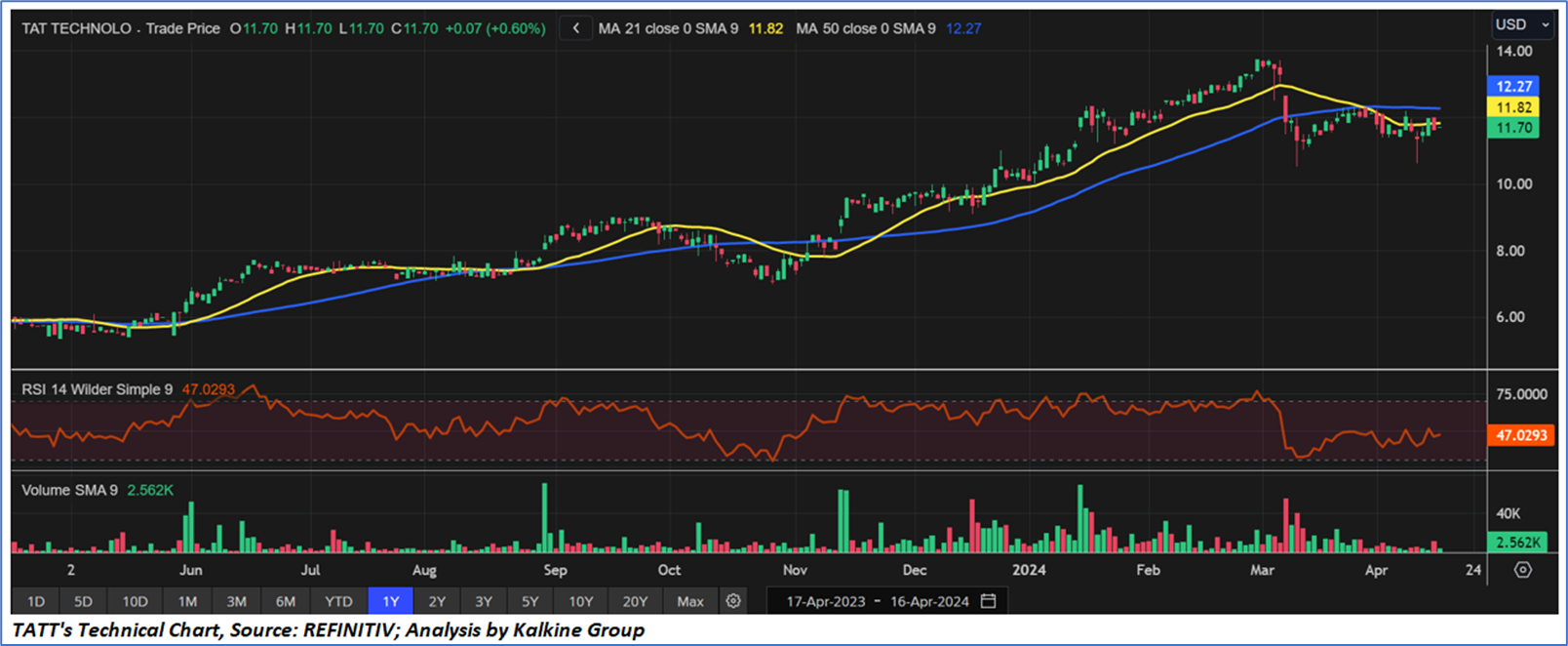Click the MA 50 close indicator label
The width and height of the screenshot is (1568, 646).
(x=865, y=28)
